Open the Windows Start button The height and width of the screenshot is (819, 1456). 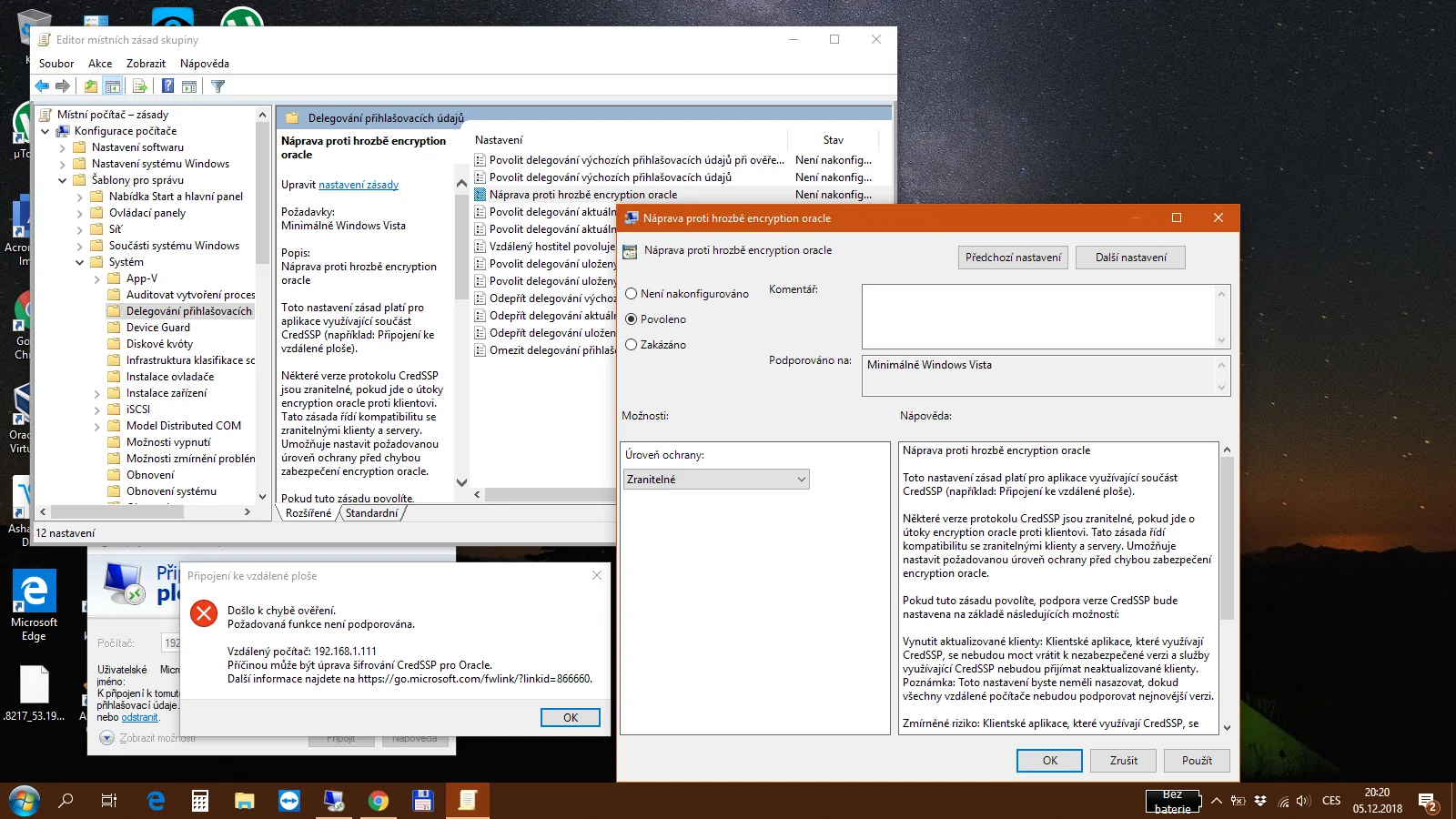tap(24, 801)
